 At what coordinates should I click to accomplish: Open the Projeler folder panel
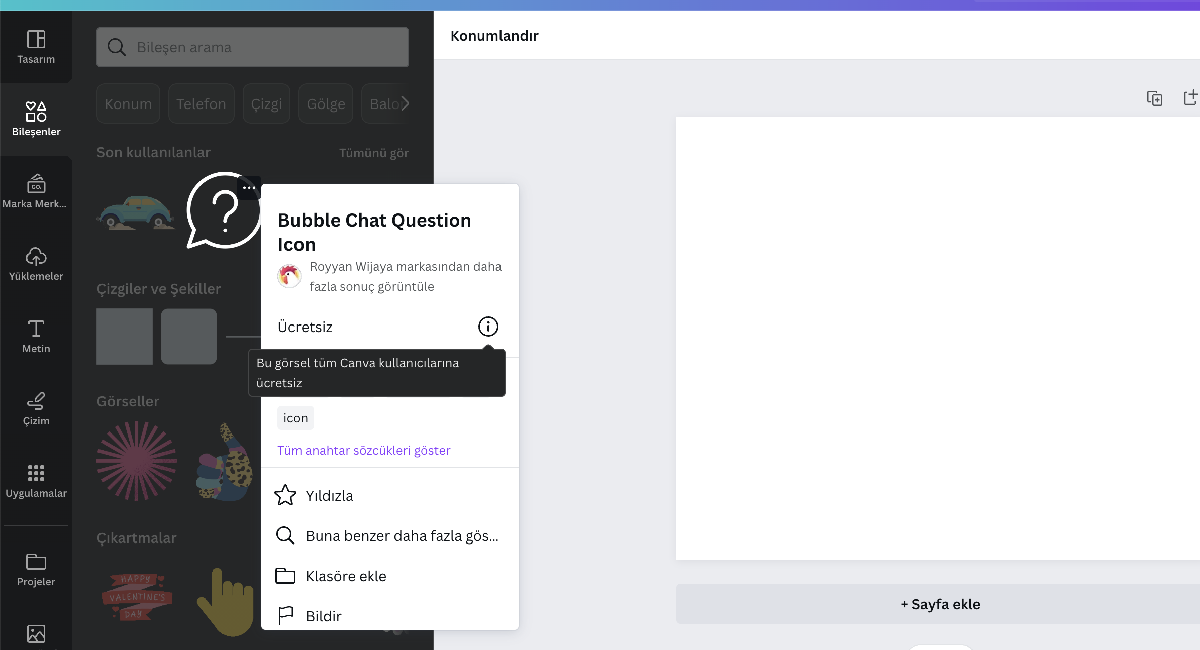click(x=36, y=569)
